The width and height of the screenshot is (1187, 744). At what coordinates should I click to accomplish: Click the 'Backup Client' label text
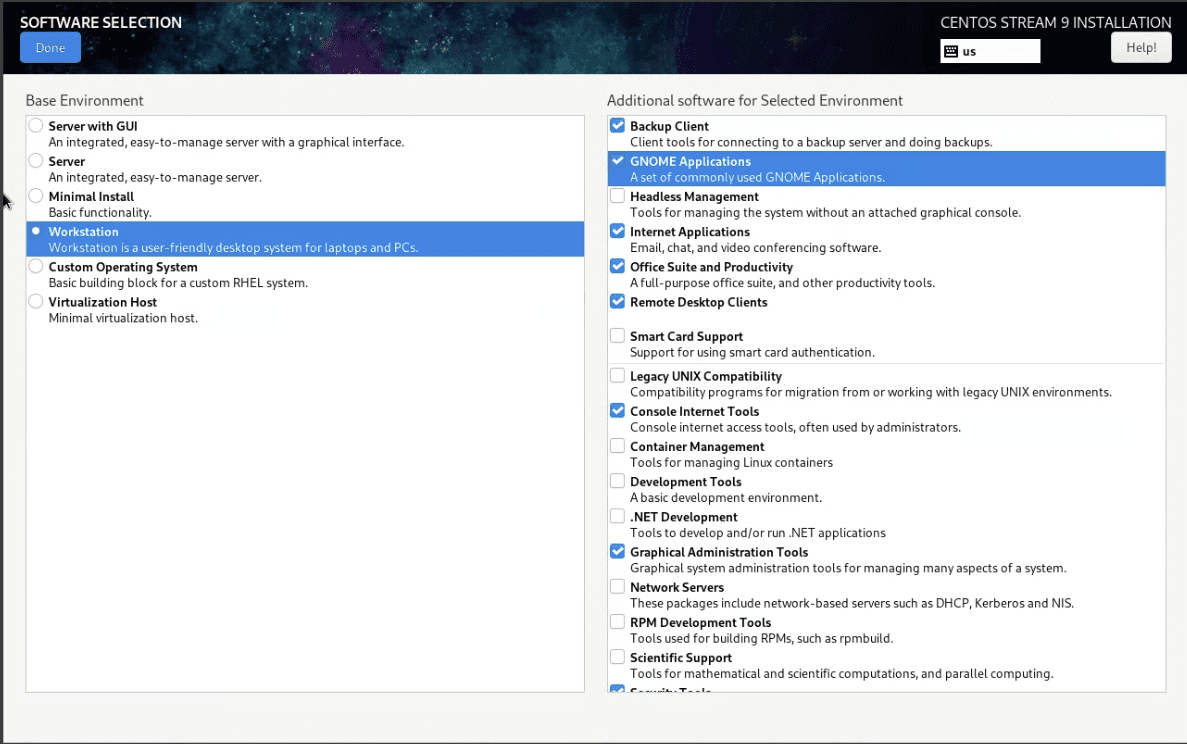coord(669,126)
